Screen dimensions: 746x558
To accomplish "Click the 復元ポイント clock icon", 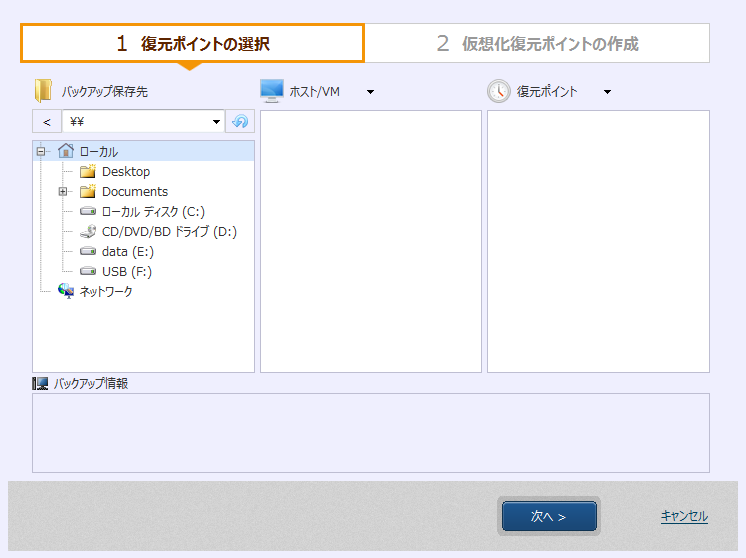I will [x=498, y=91].
